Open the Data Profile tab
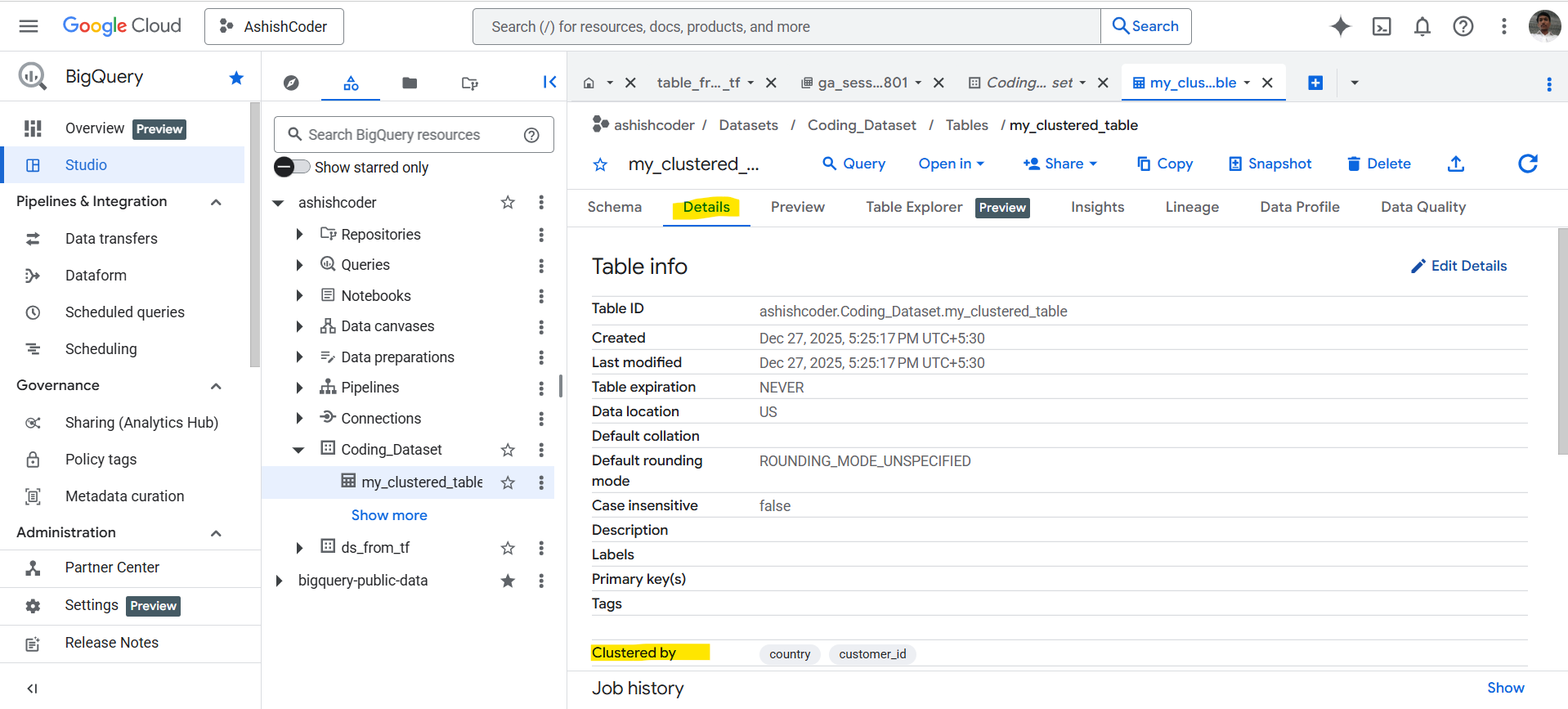Viewport: 1568px width, 709px height. (x=1300, y=207)
